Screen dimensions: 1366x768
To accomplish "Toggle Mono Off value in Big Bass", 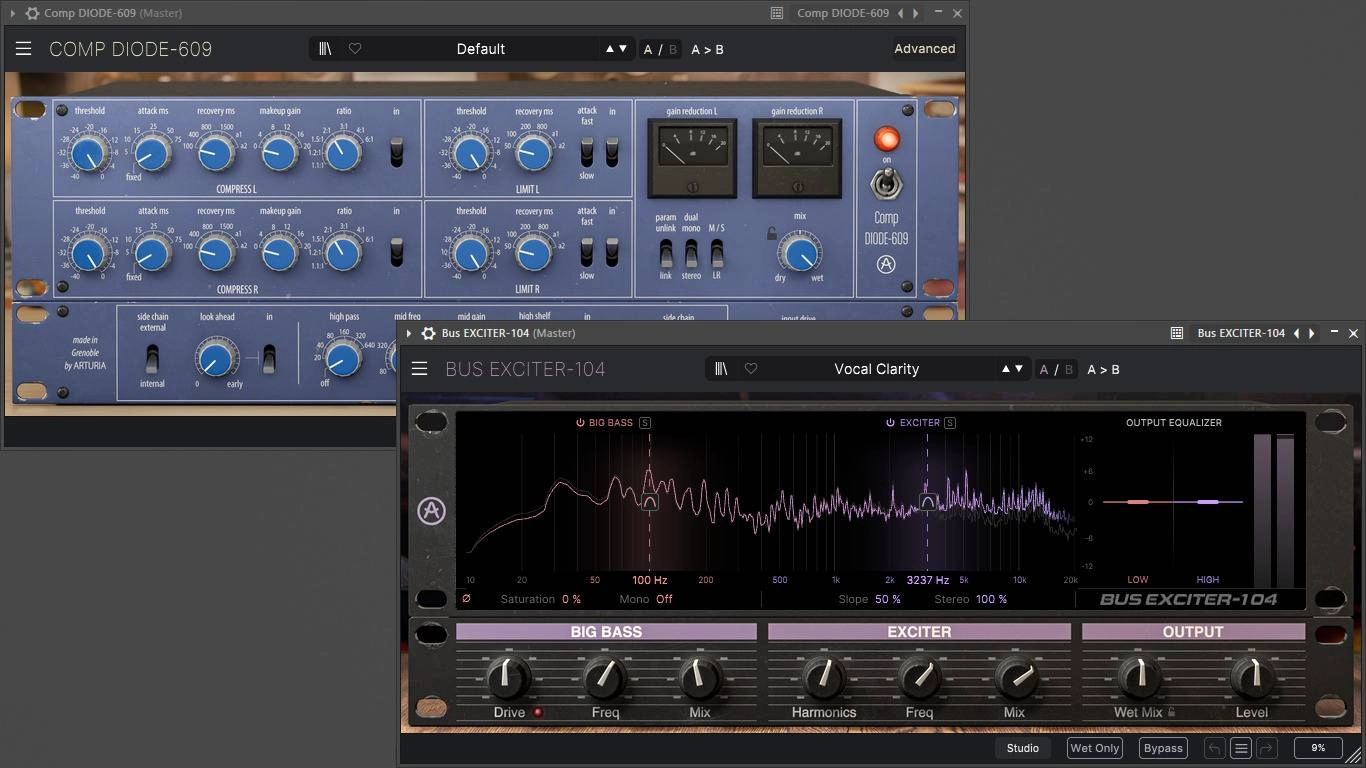I will pos(664,599).
